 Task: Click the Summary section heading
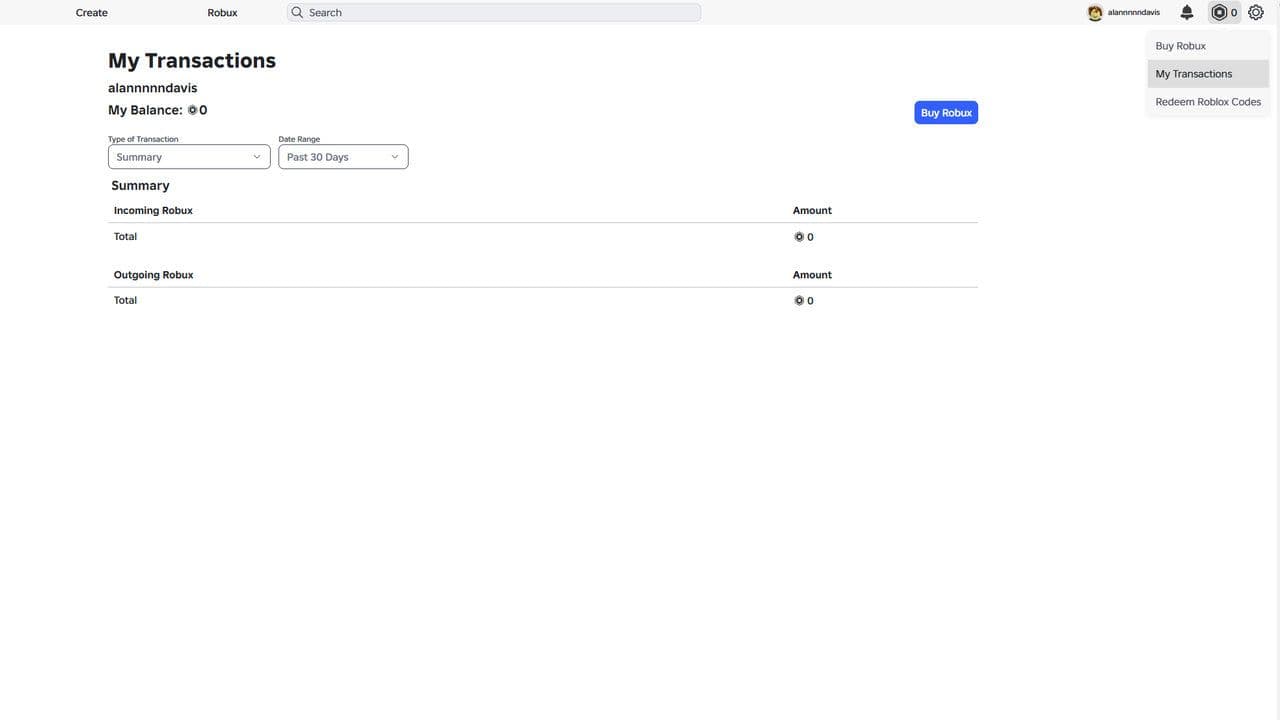pos(140,185)
